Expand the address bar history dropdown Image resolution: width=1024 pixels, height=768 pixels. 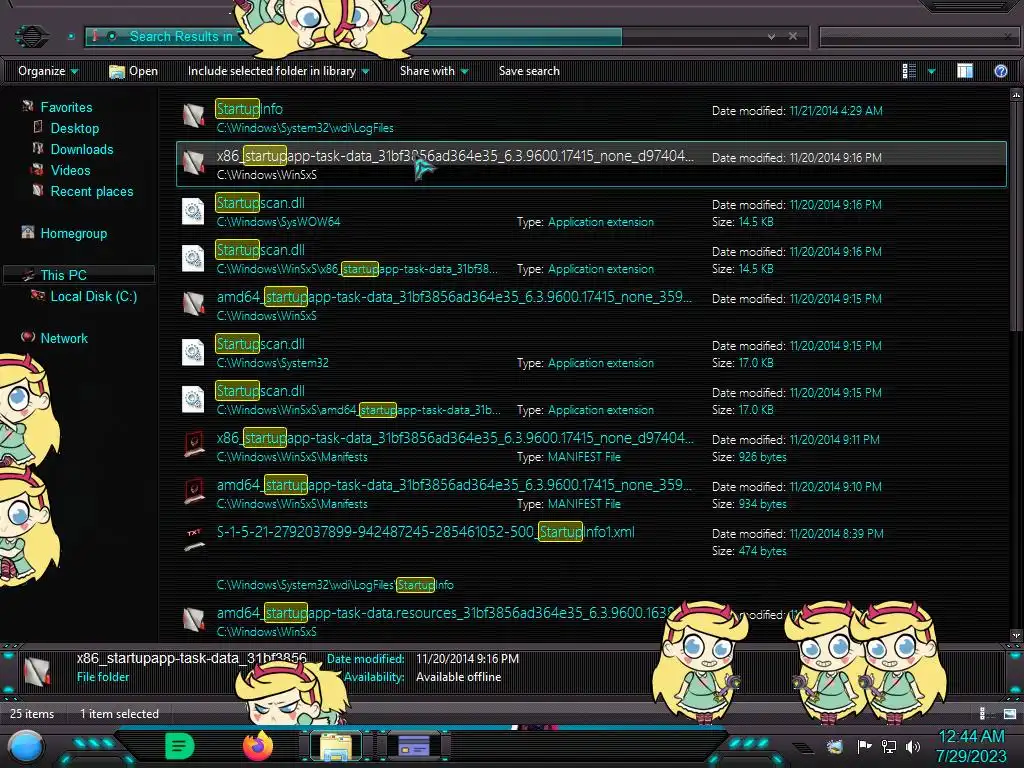[771, 36]
